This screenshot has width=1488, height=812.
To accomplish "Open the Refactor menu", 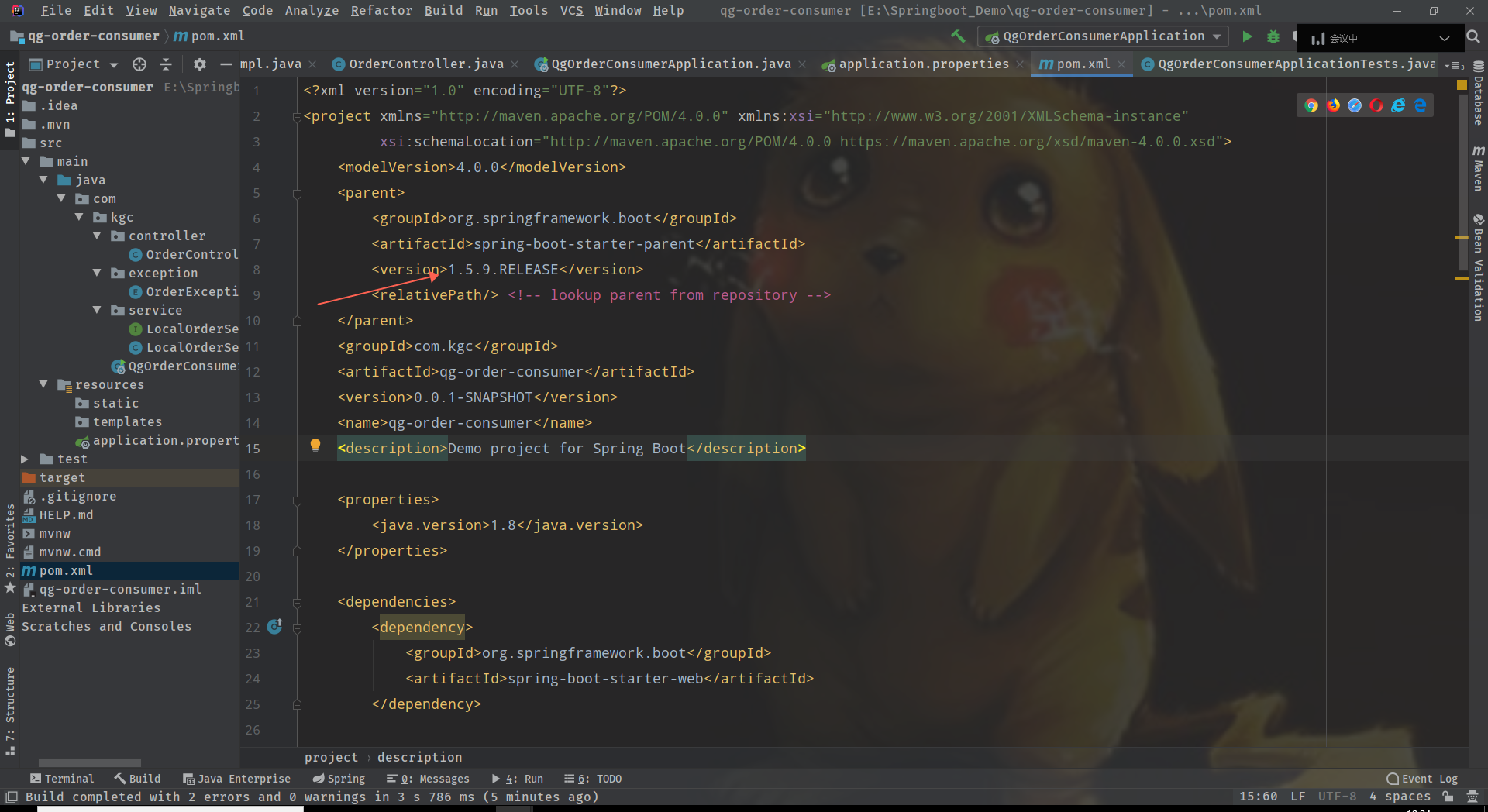I will click(x=381, y=10).
